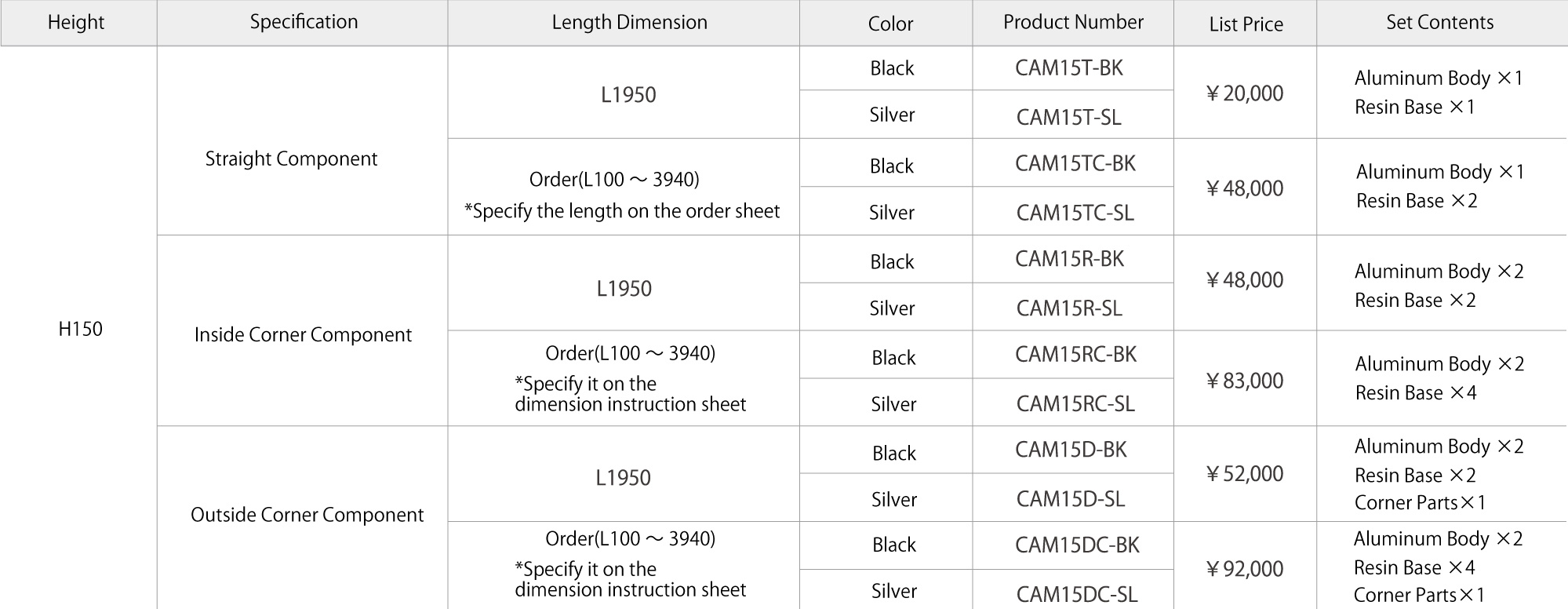1568x609 pixels.
Task: Click the ¥52,000 price cell
Action: click(x=1245, y=474)
